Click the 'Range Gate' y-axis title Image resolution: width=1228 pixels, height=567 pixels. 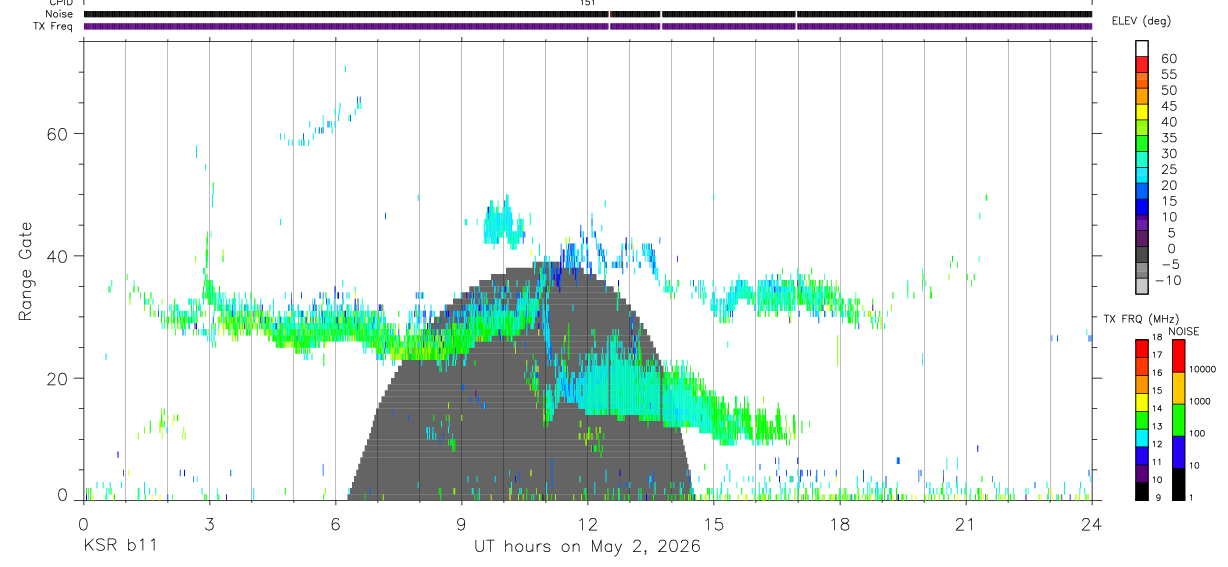coord(26,271)
